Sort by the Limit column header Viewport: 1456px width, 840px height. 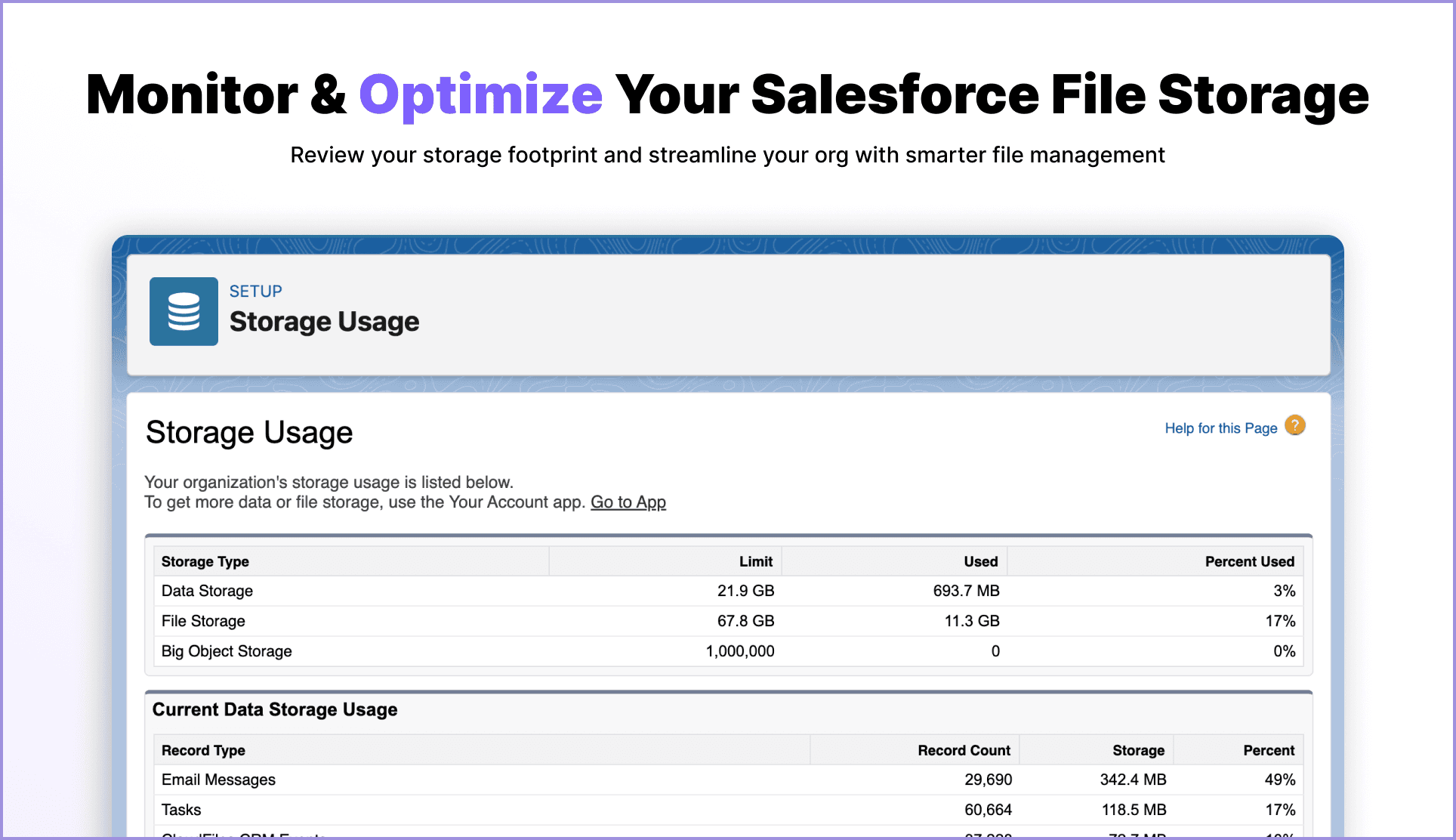click(755, 561)
